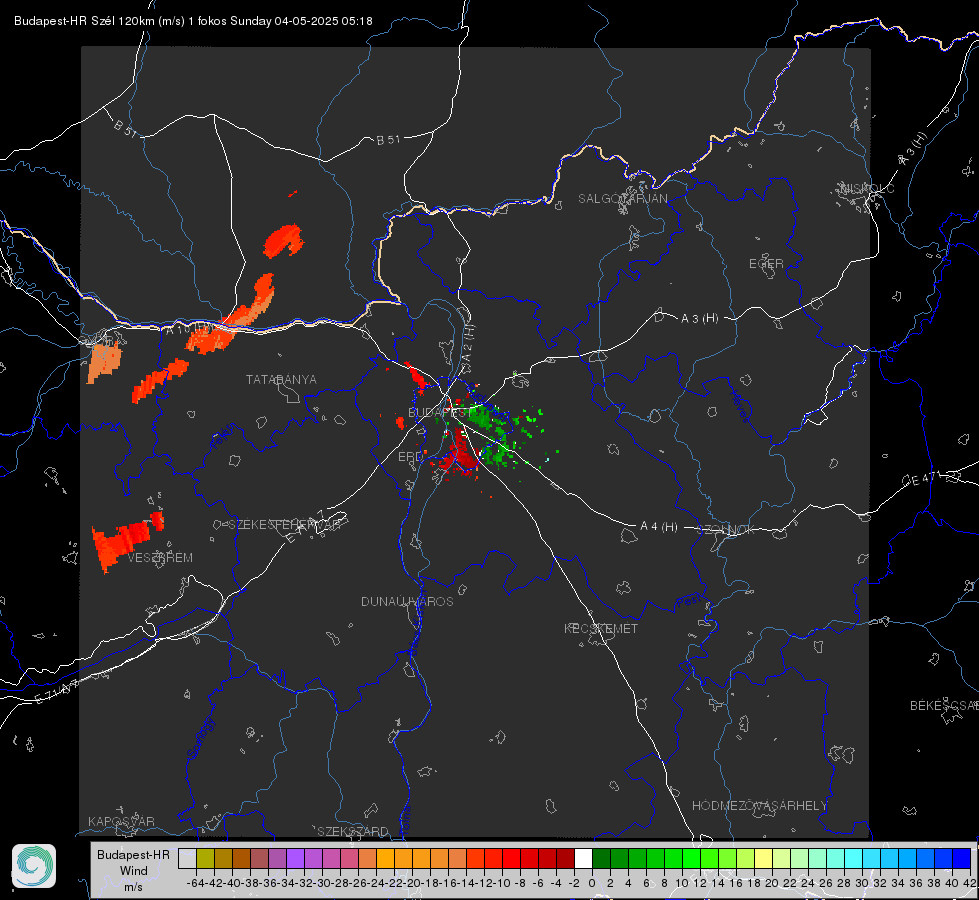979x900 pixels.
Task: Click the 42 value at legend end
Action: click(x=970, y=883)
